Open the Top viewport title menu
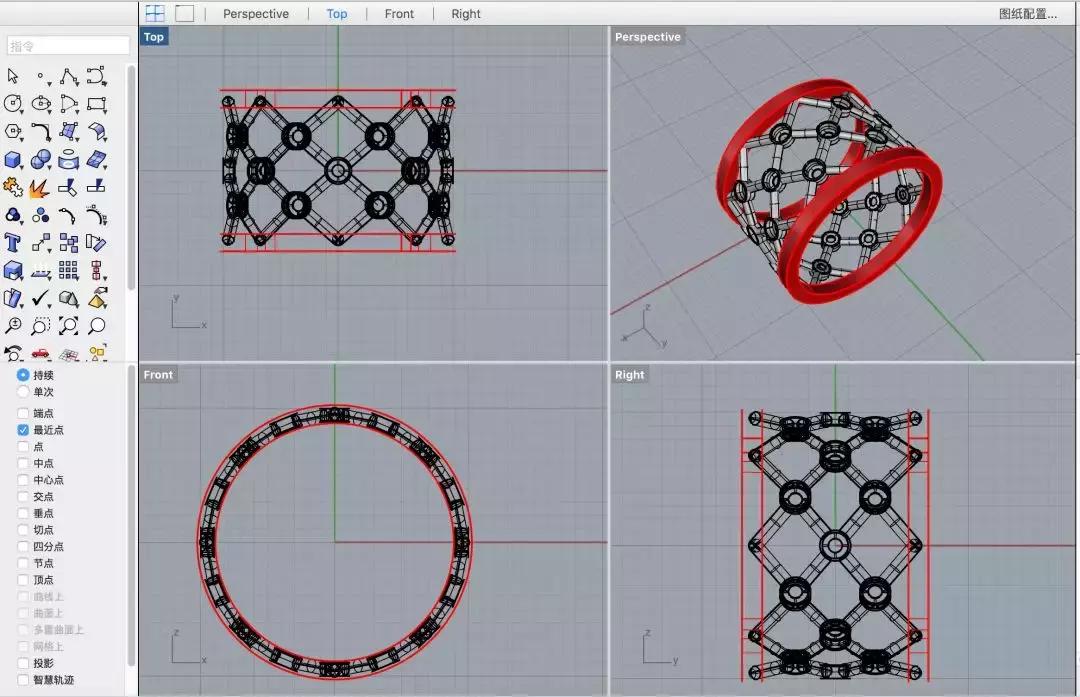Screen dimensions: 1080x697 [x=154, y=37]
